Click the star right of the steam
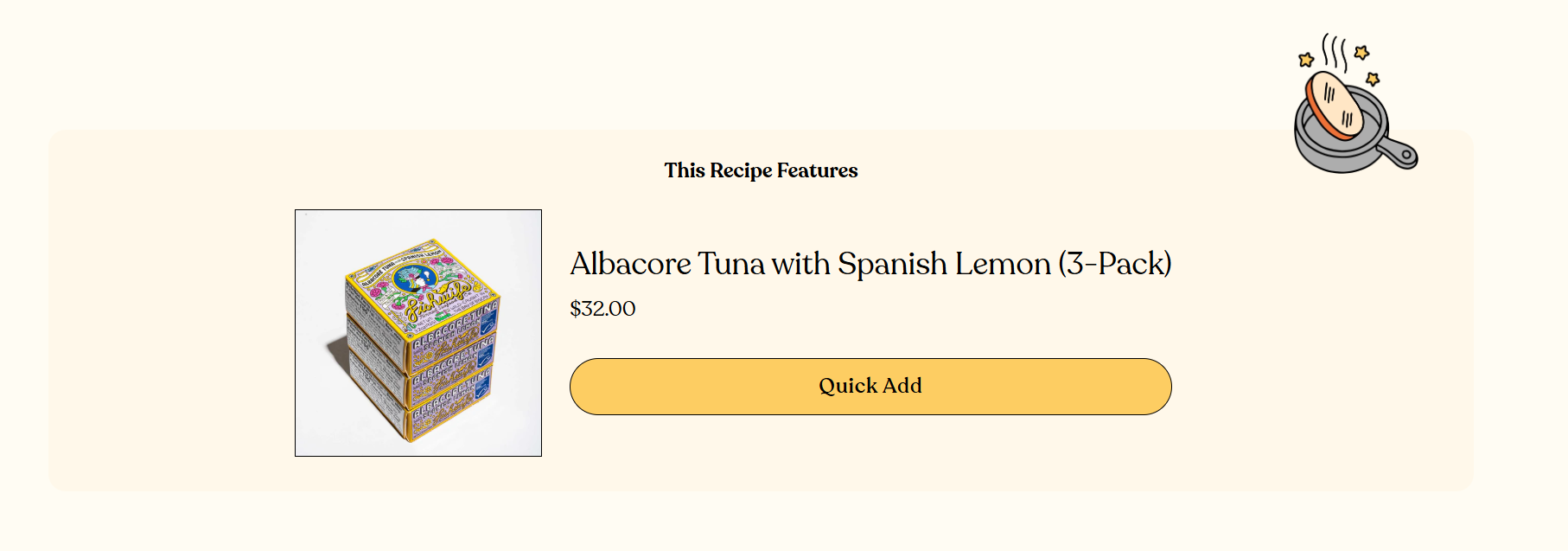Image resolution: width=1568 pixels, height=551 pixels. 1361,53
